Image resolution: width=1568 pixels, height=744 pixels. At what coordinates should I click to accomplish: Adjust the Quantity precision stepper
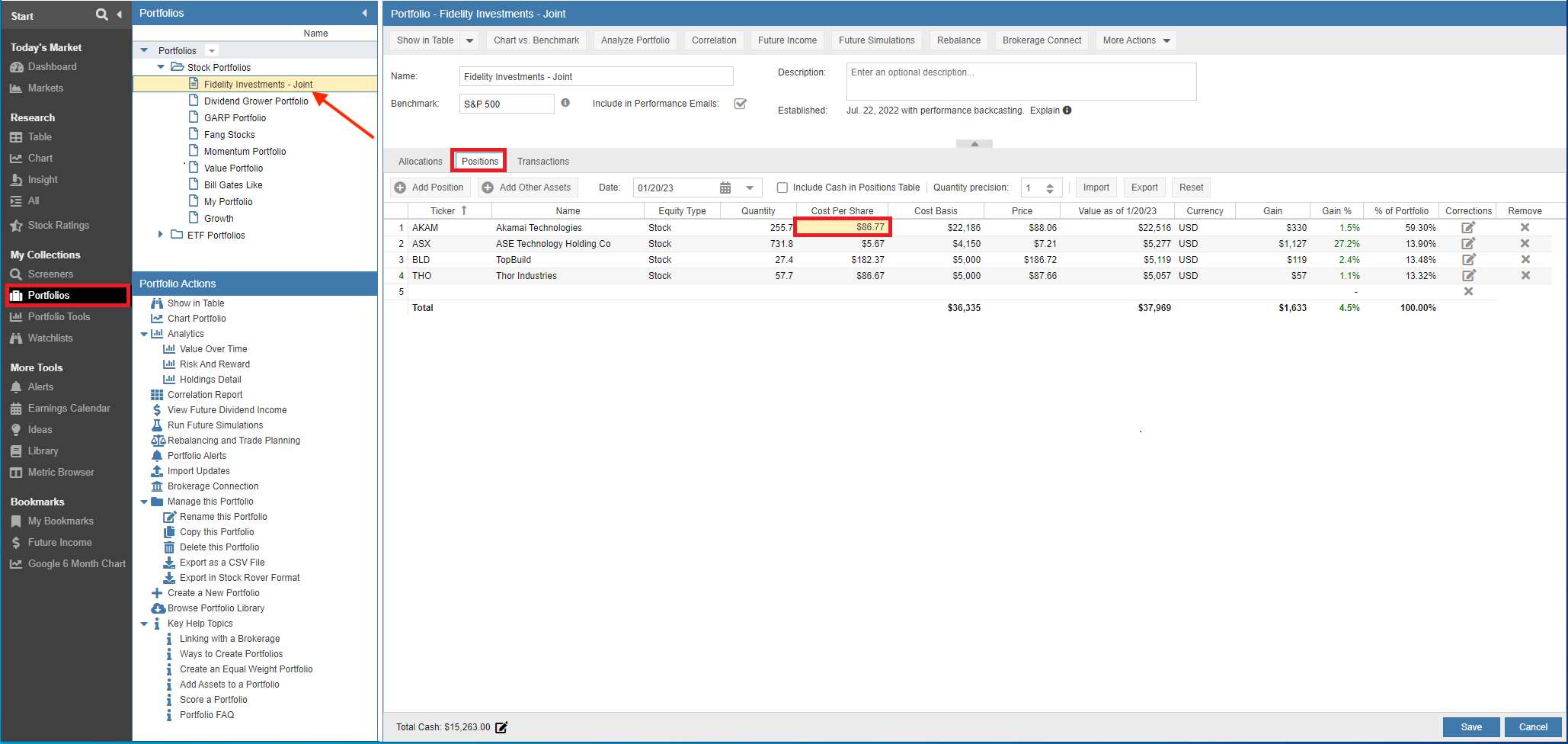[x=1050, y=188]
